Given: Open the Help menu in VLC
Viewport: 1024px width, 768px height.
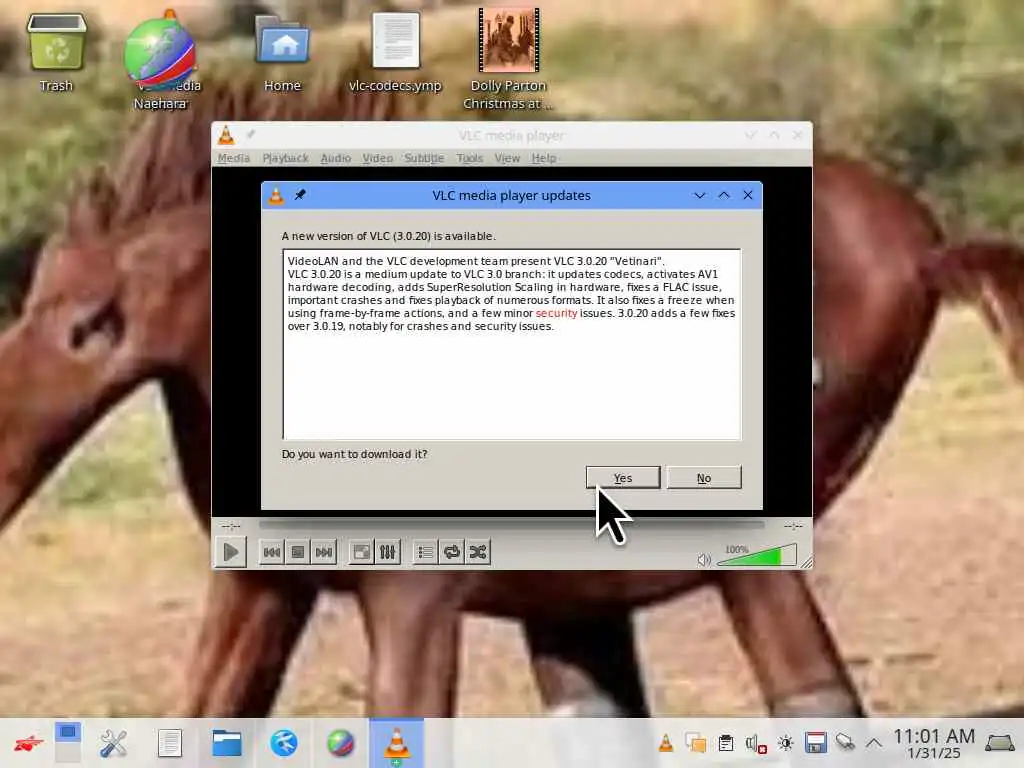Looking at the screenshot, I should (x=543, y=158).
